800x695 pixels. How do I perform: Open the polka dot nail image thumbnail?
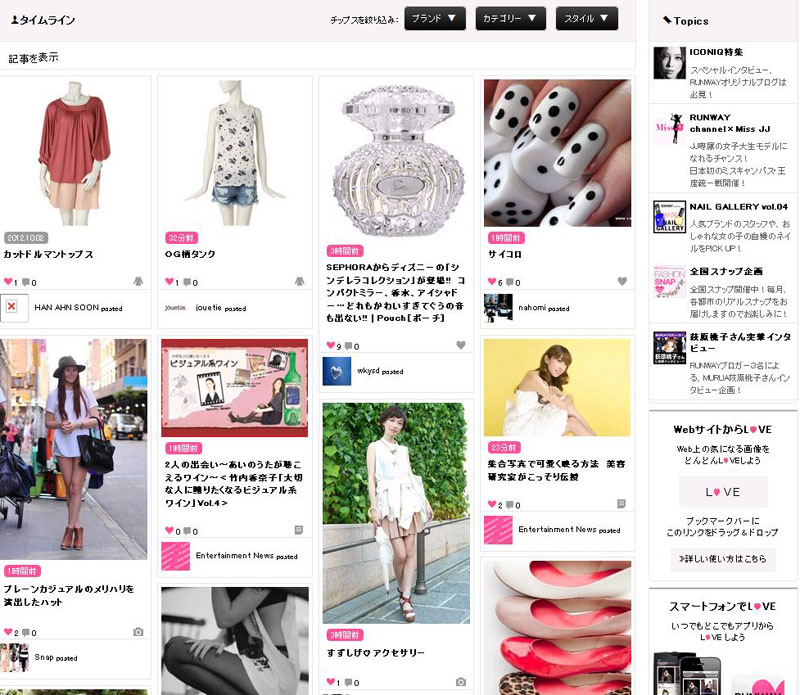pyautogui.click(x=557, y=153)
